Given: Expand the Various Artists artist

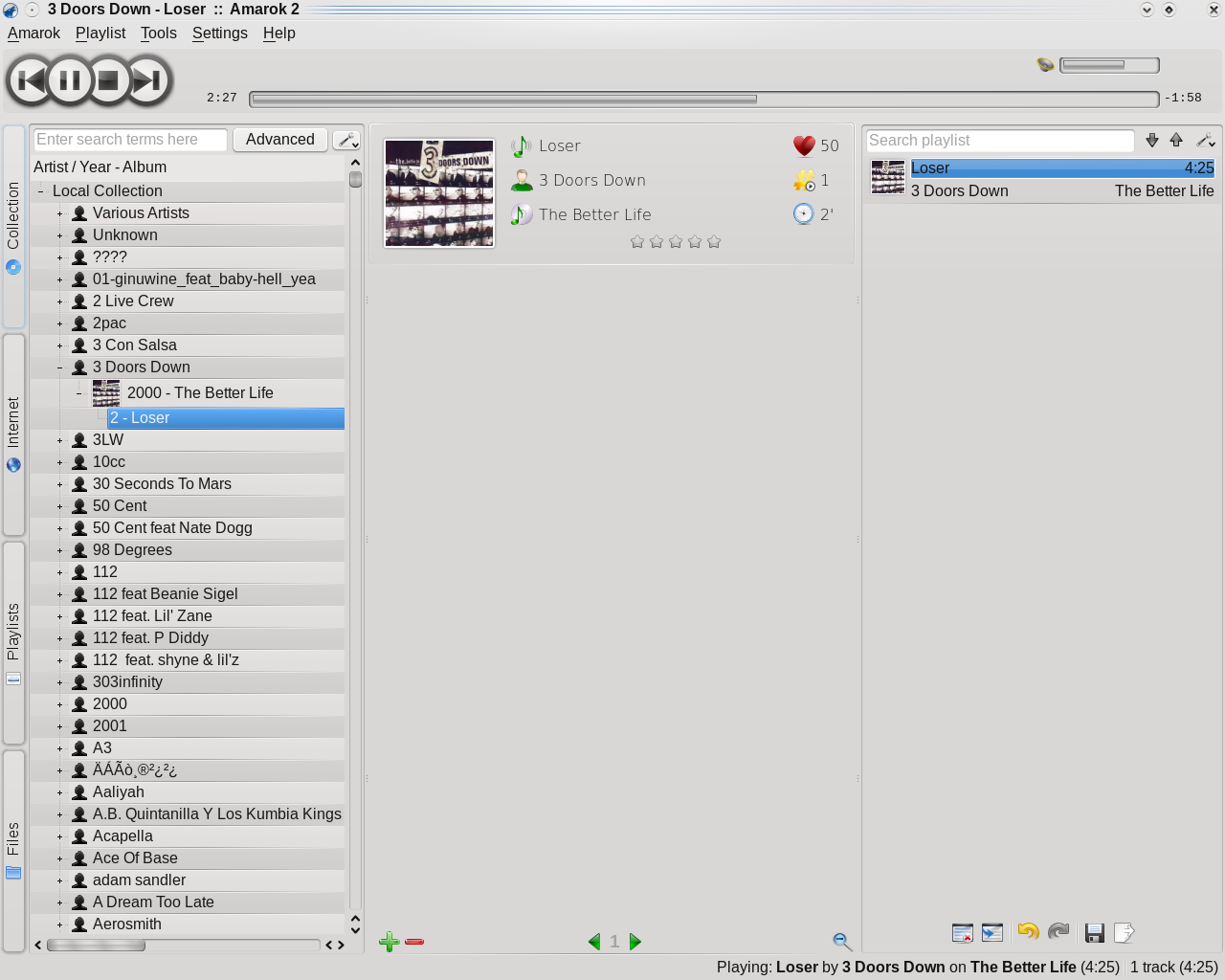Looking at the screenshot, I should point(59,213).
